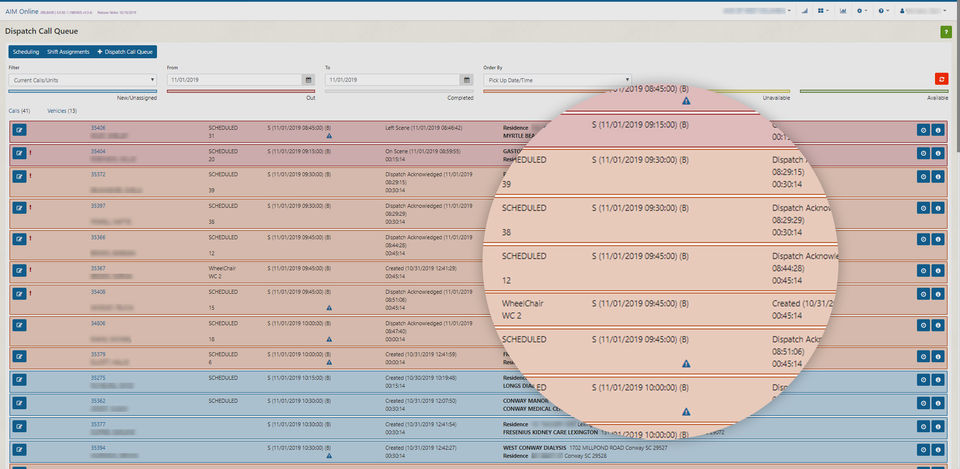
Task: Click clock icon on call 35406 row
Action: click(x=923, y=130)
